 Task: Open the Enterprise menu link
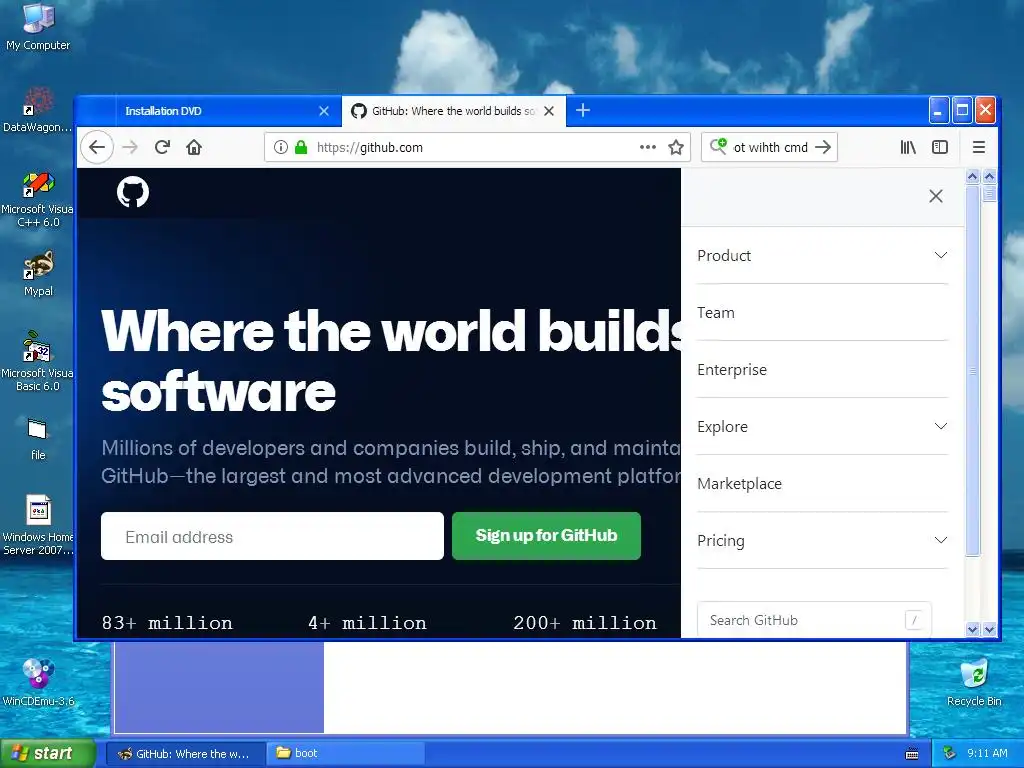click(x=732, y=370)
